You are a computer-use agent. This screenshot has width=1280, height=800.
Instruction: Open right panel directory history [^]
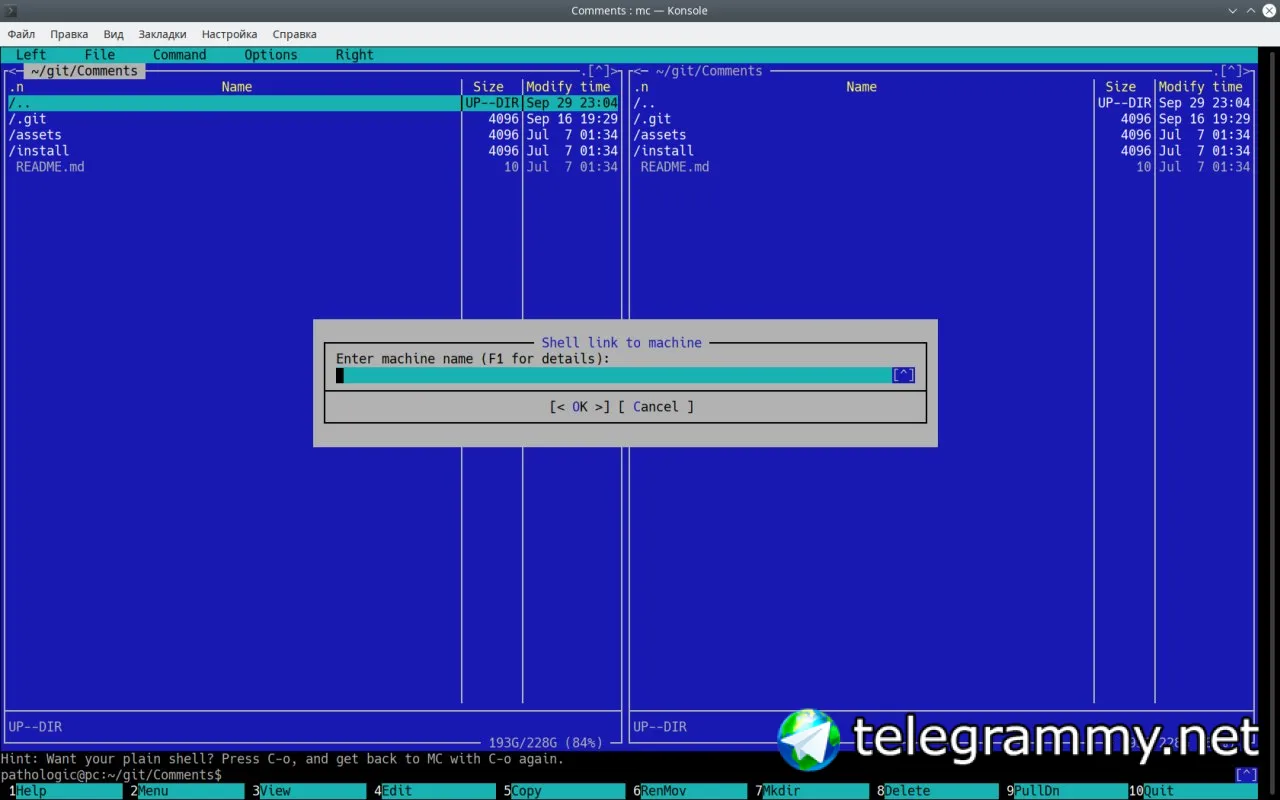pos(1231,71)
